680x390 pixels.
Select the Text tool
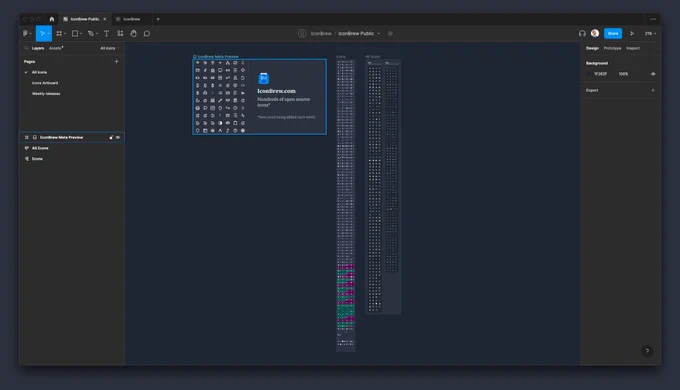pos(106,33)
